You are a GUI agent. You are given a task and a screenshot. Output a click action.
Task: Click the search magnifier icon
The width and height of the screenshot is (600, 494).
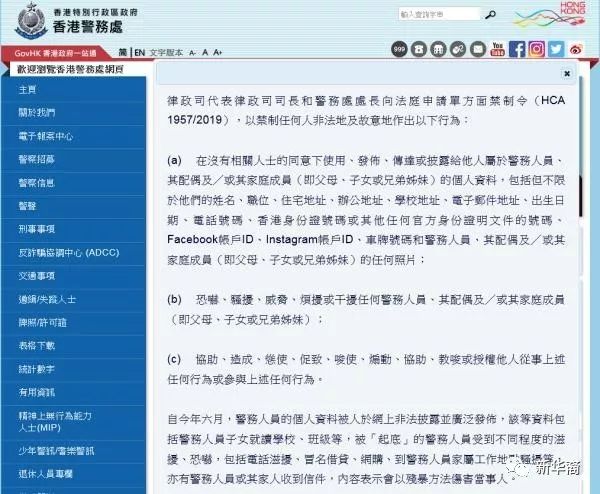[x=490, y=15]
